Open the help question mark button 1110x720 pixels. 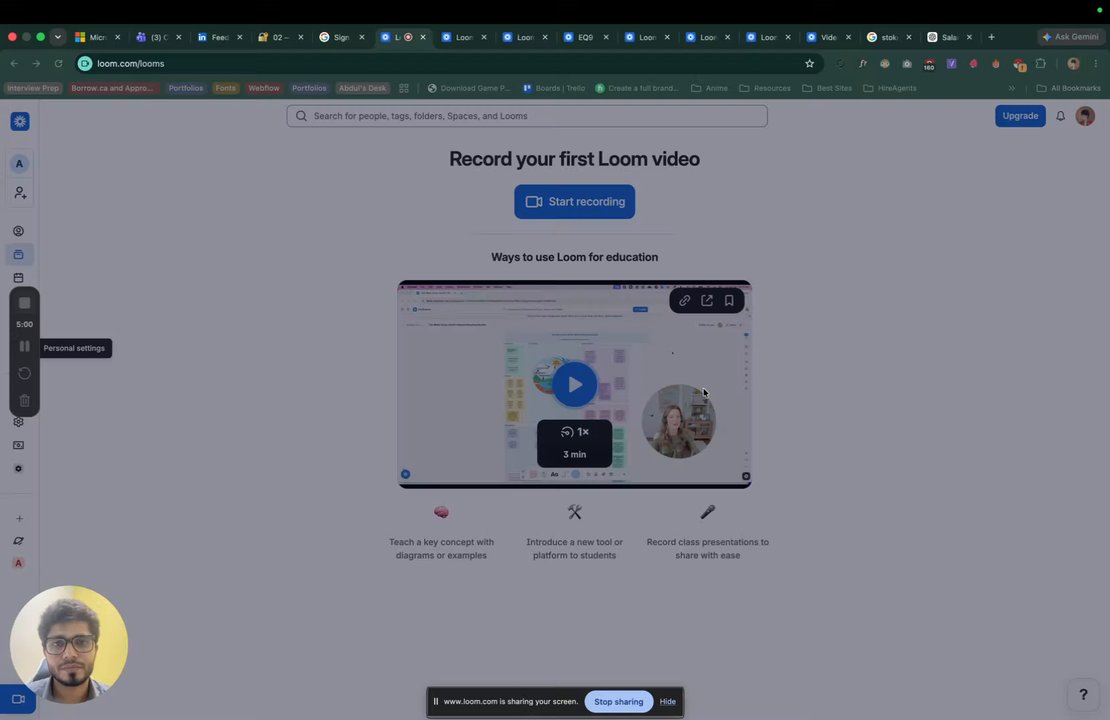click(x=1083, y=695)
